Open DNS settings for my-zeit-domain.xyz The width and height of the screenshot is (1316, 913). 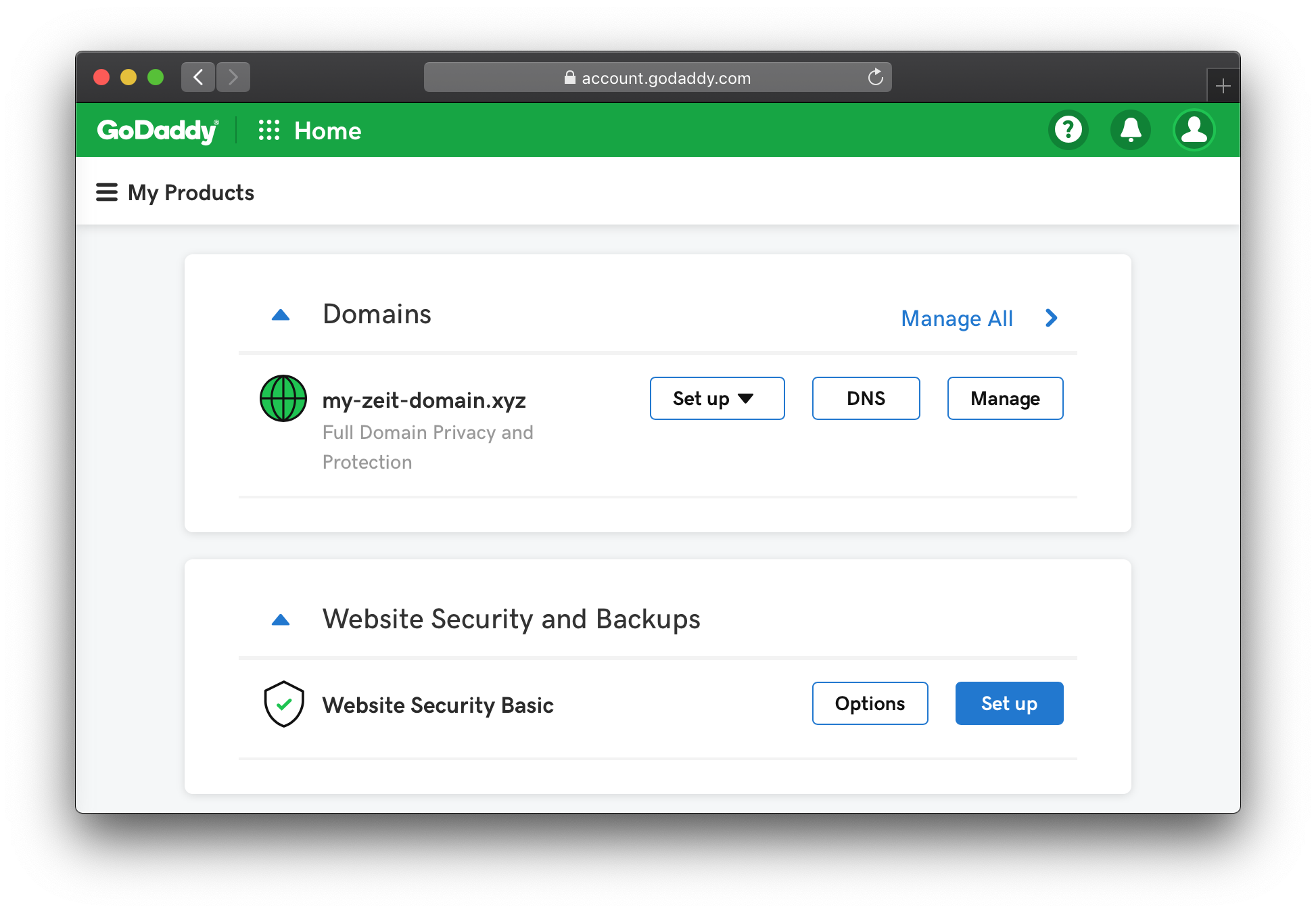(866, 398)
